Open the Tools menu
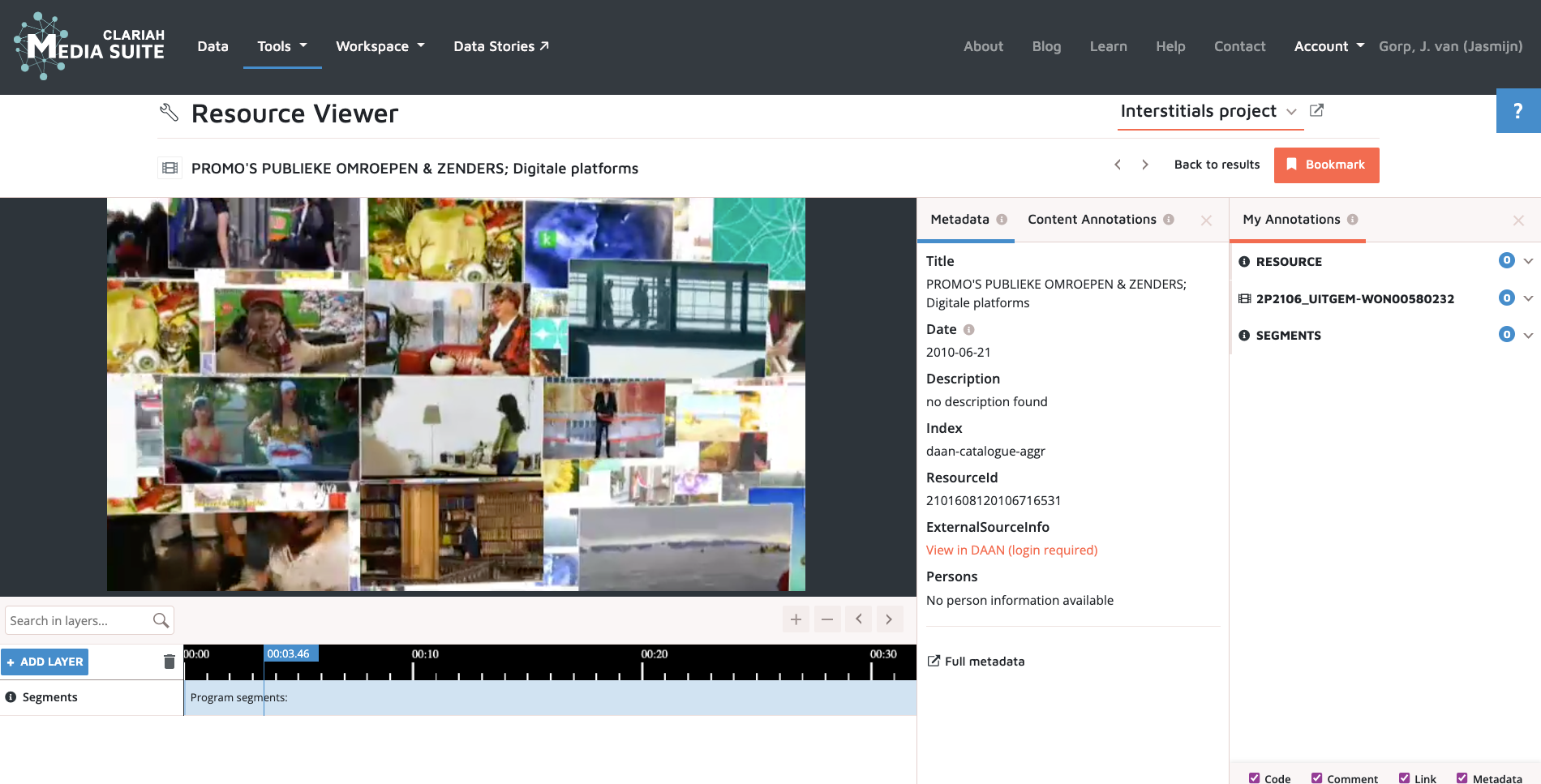This screenshot has height=784, width=1541. pyautogui.click(x=281, y=46)
